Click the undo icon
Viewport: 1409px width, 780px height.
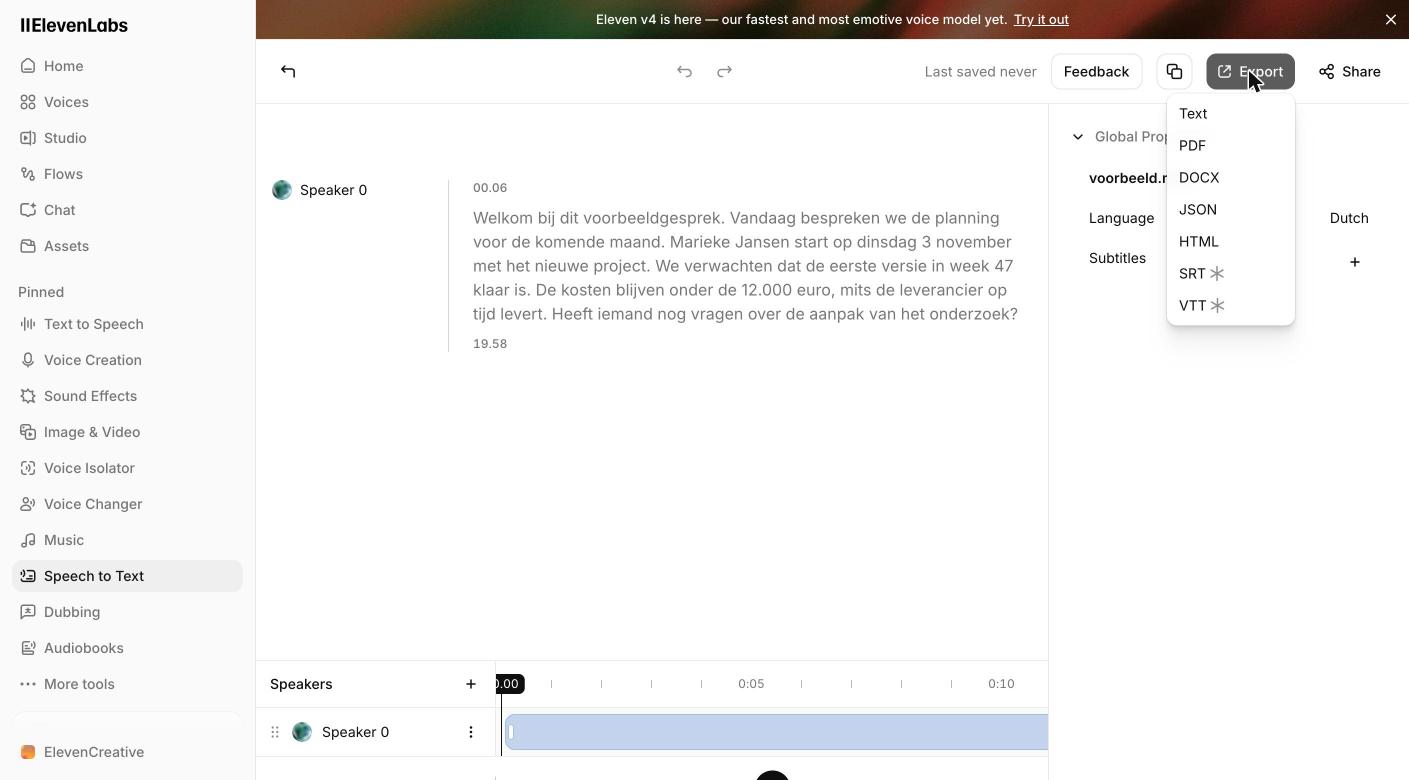coord(684,71)
